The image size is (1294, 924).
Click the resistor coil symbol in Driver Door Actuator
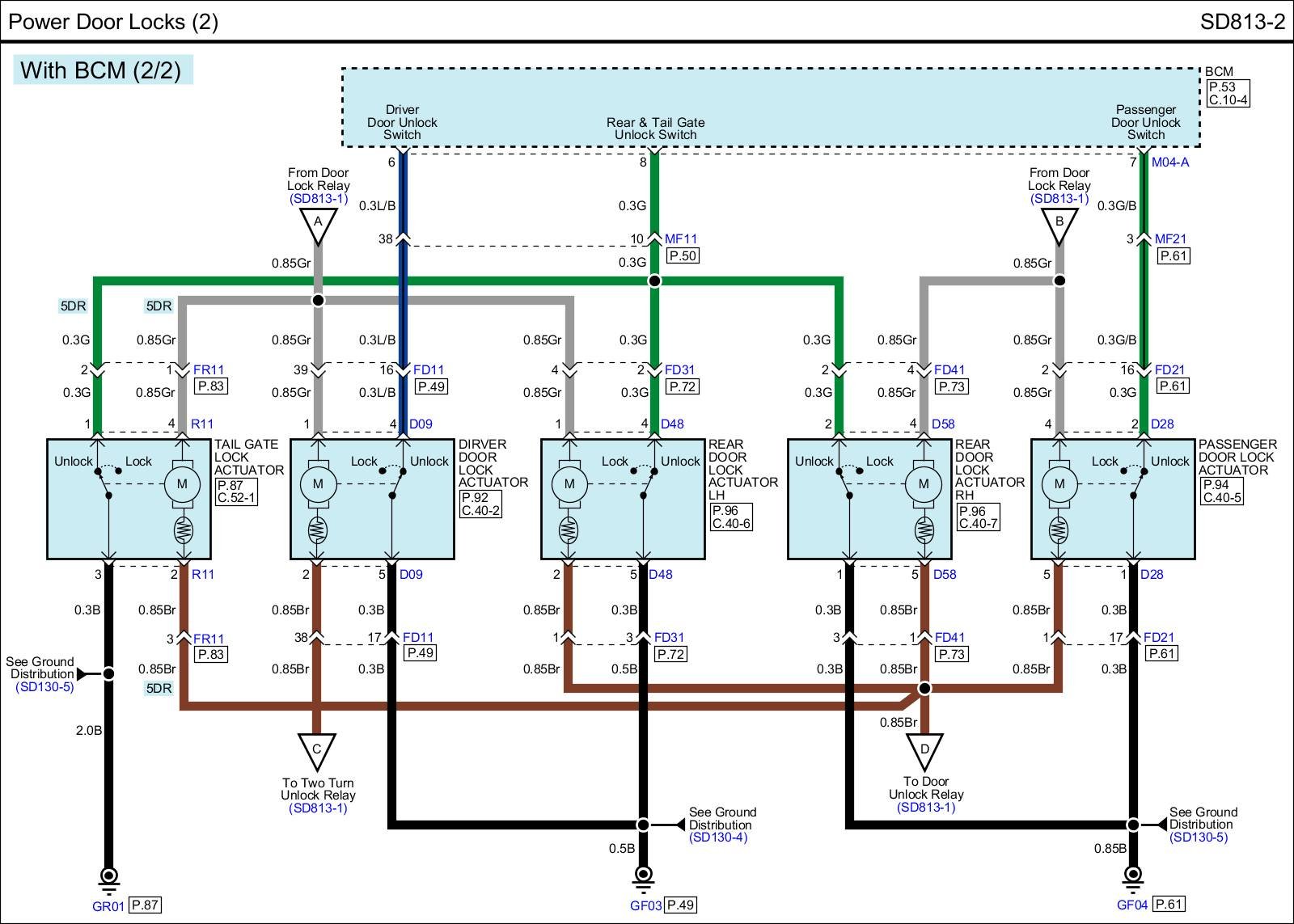click(317, 531)
